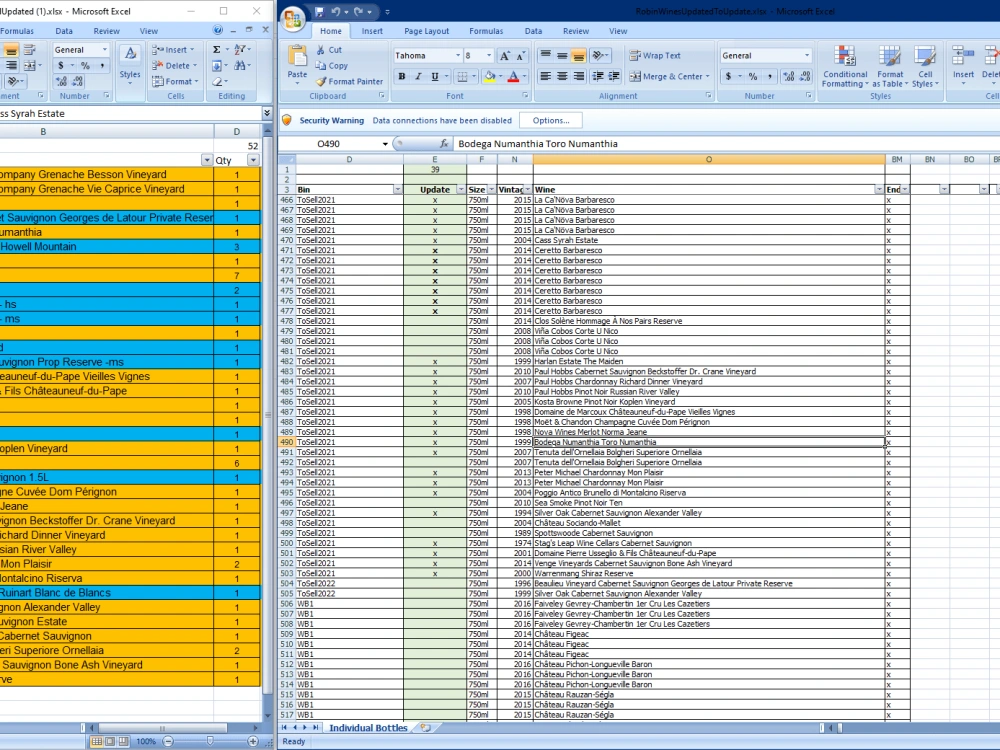Click the Cut scissors button
The width and height of the screenshot is (1000, 750).
(329, 50)
